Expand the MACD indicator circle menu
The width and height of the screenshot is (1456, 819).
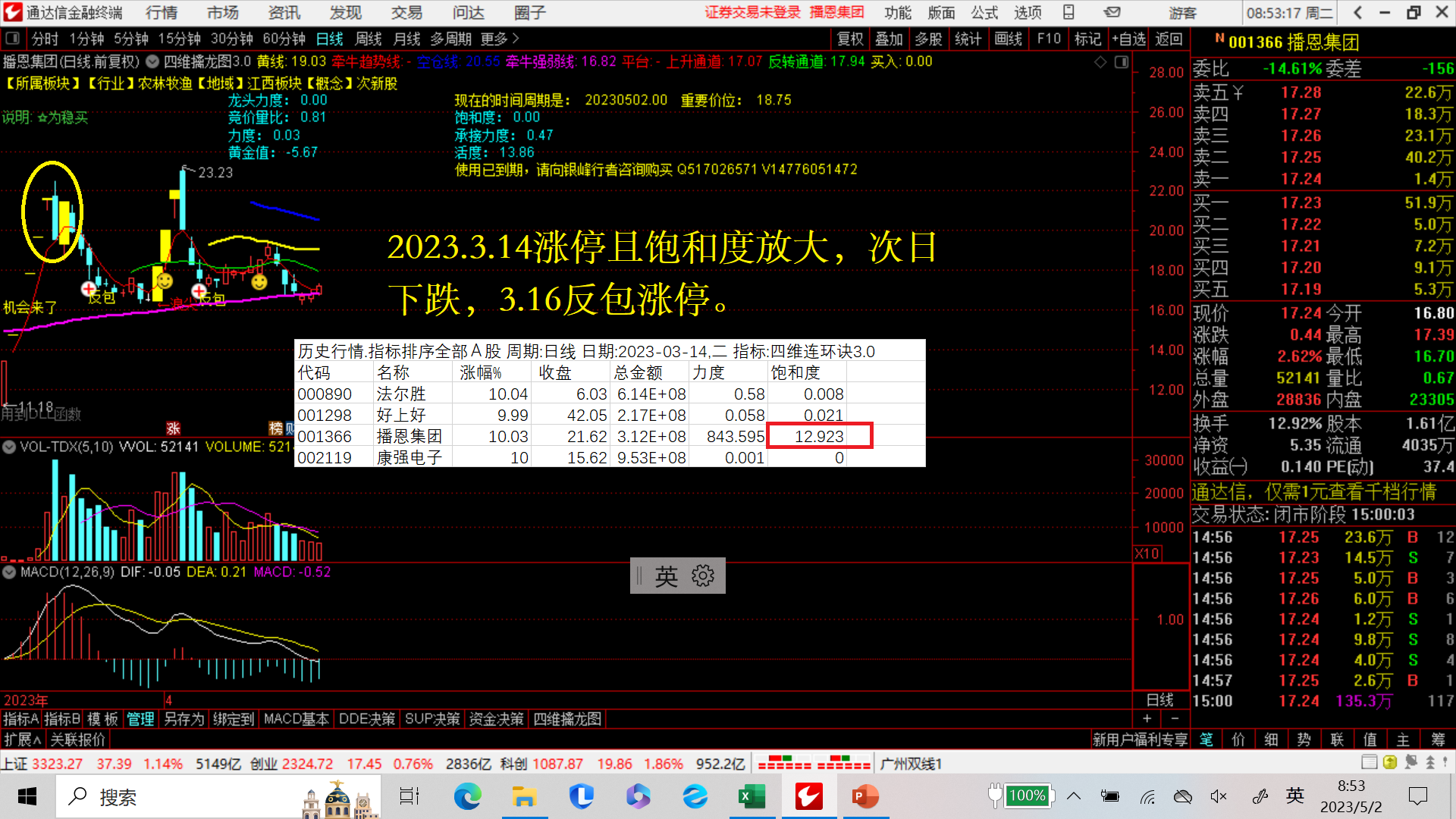9,573
